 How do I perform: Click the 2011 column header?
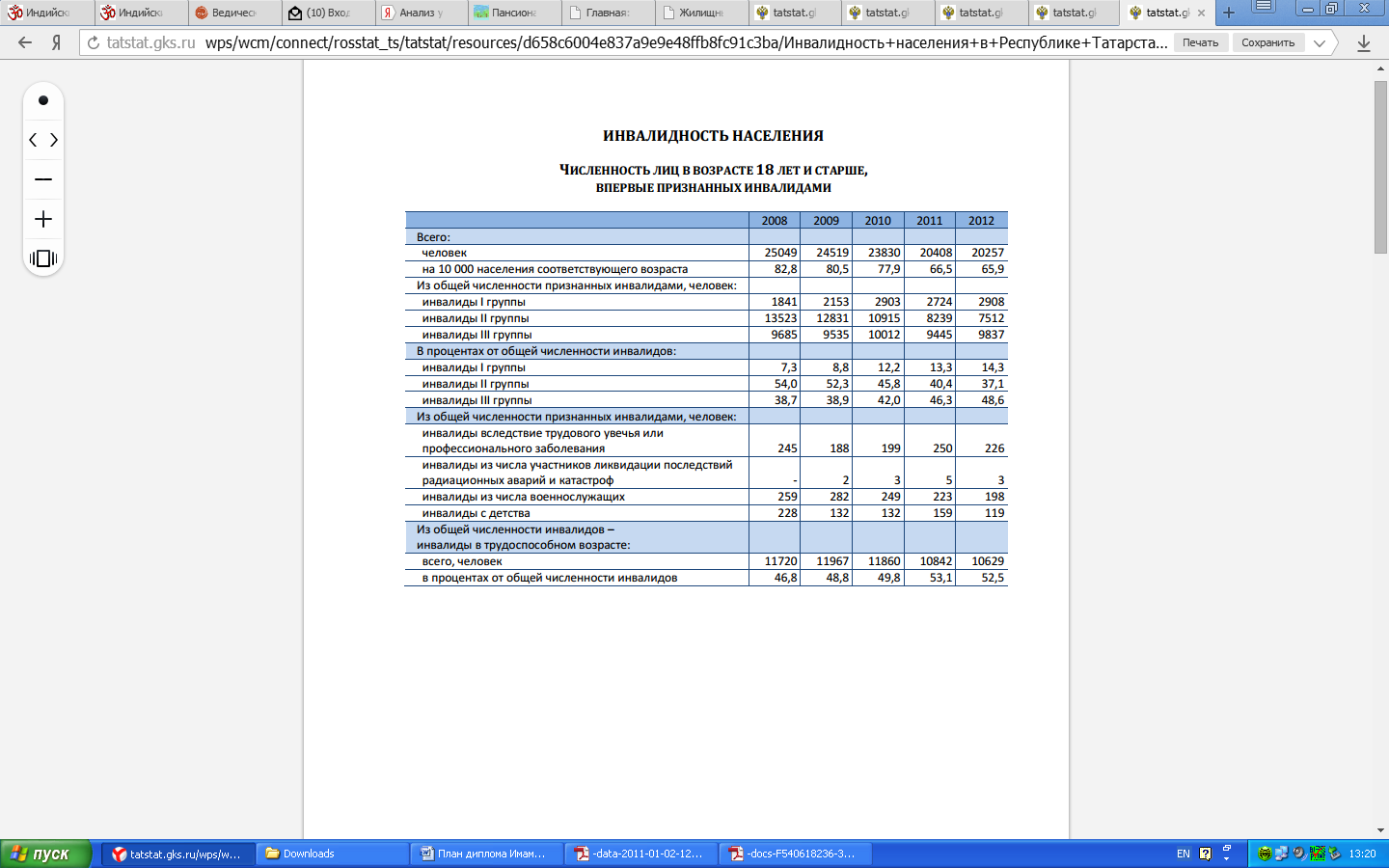930,221
